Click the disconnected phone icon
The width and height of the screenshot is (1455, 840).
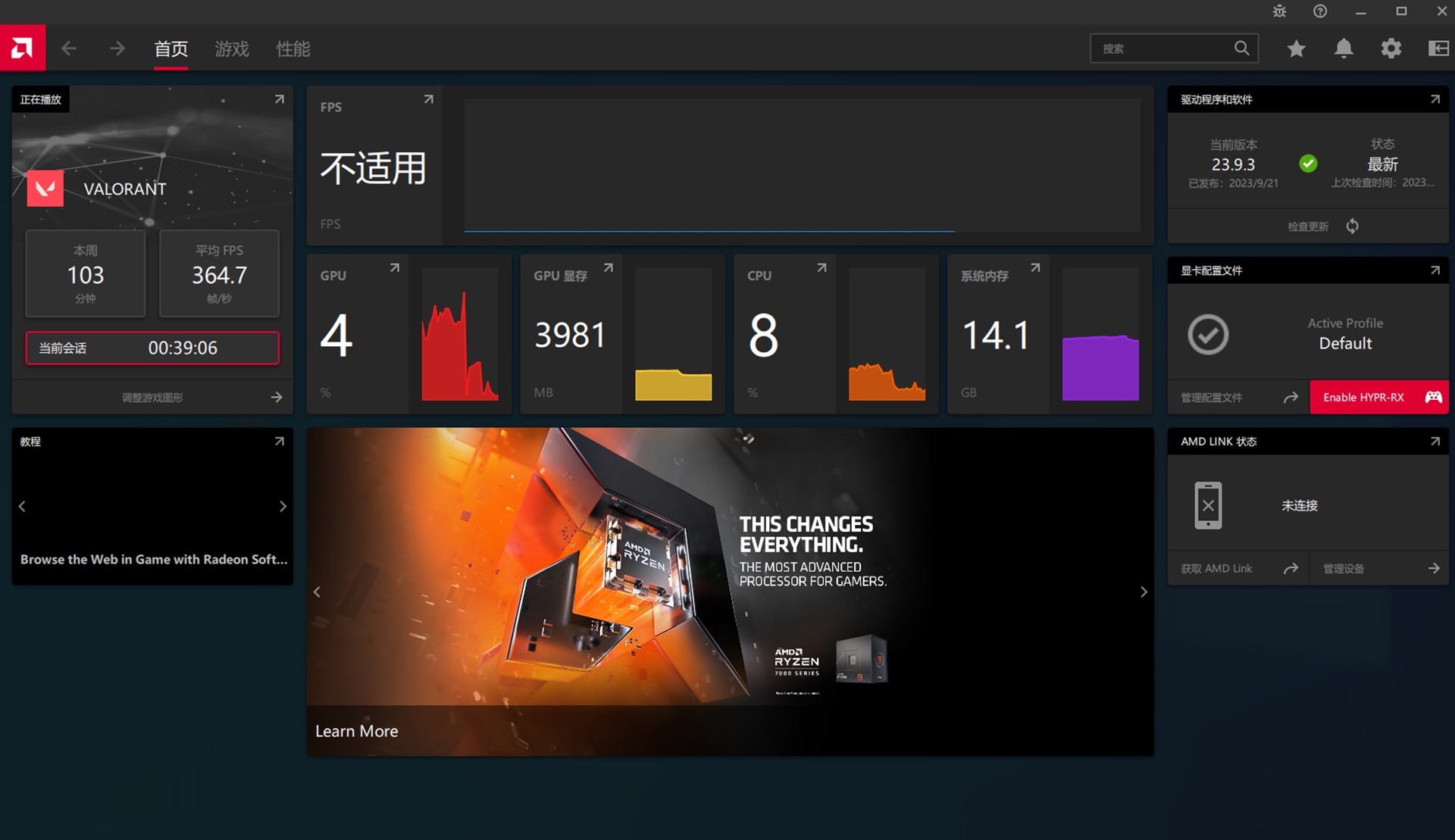point(1208,505)
